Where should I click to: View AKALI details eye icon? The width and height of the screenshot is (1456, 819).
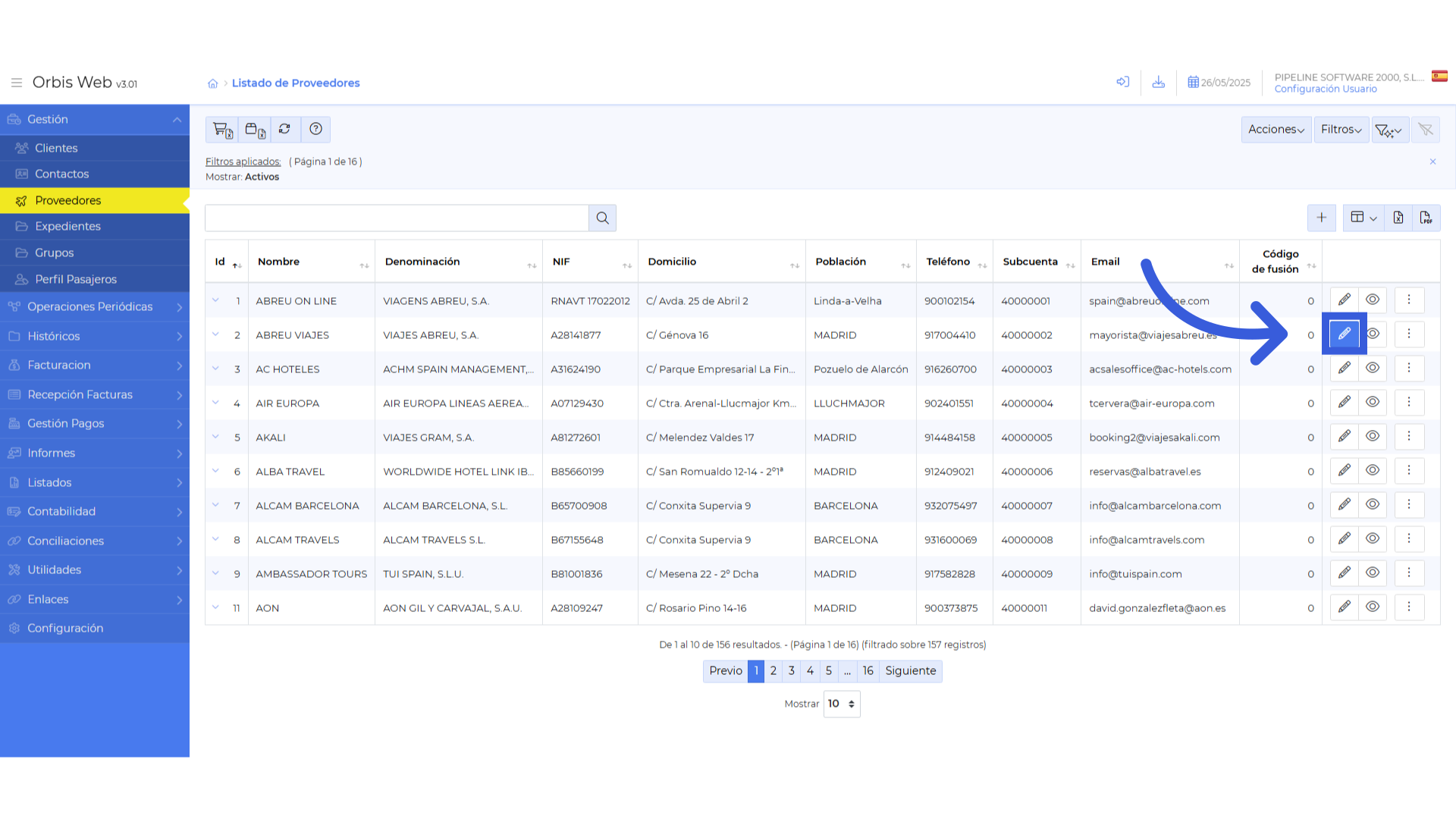point(1373,437)
